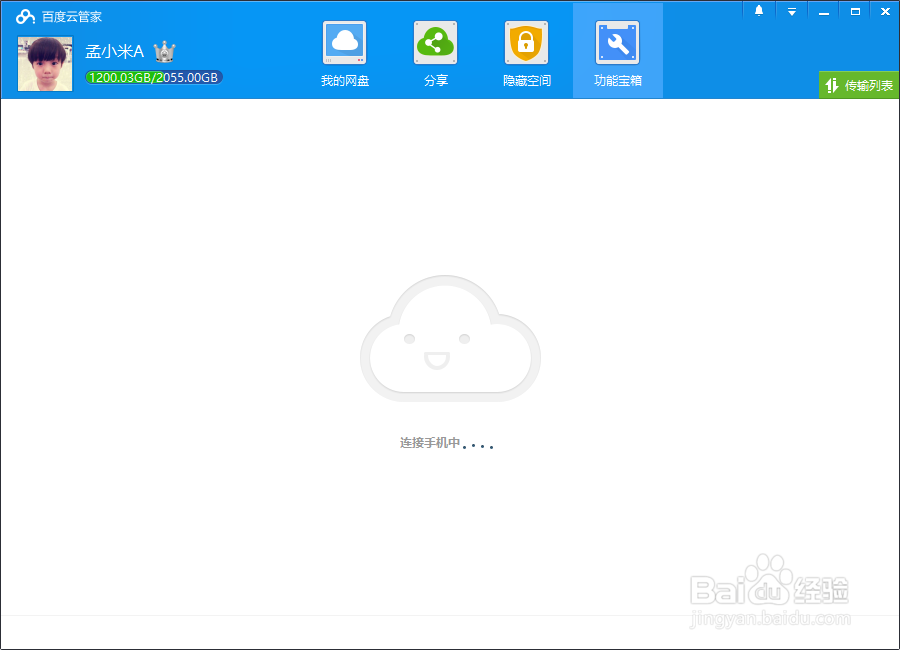900x650 pixels.
Task: Select the 功能宝箱 toolbox tab
Action: click(618, 51)
